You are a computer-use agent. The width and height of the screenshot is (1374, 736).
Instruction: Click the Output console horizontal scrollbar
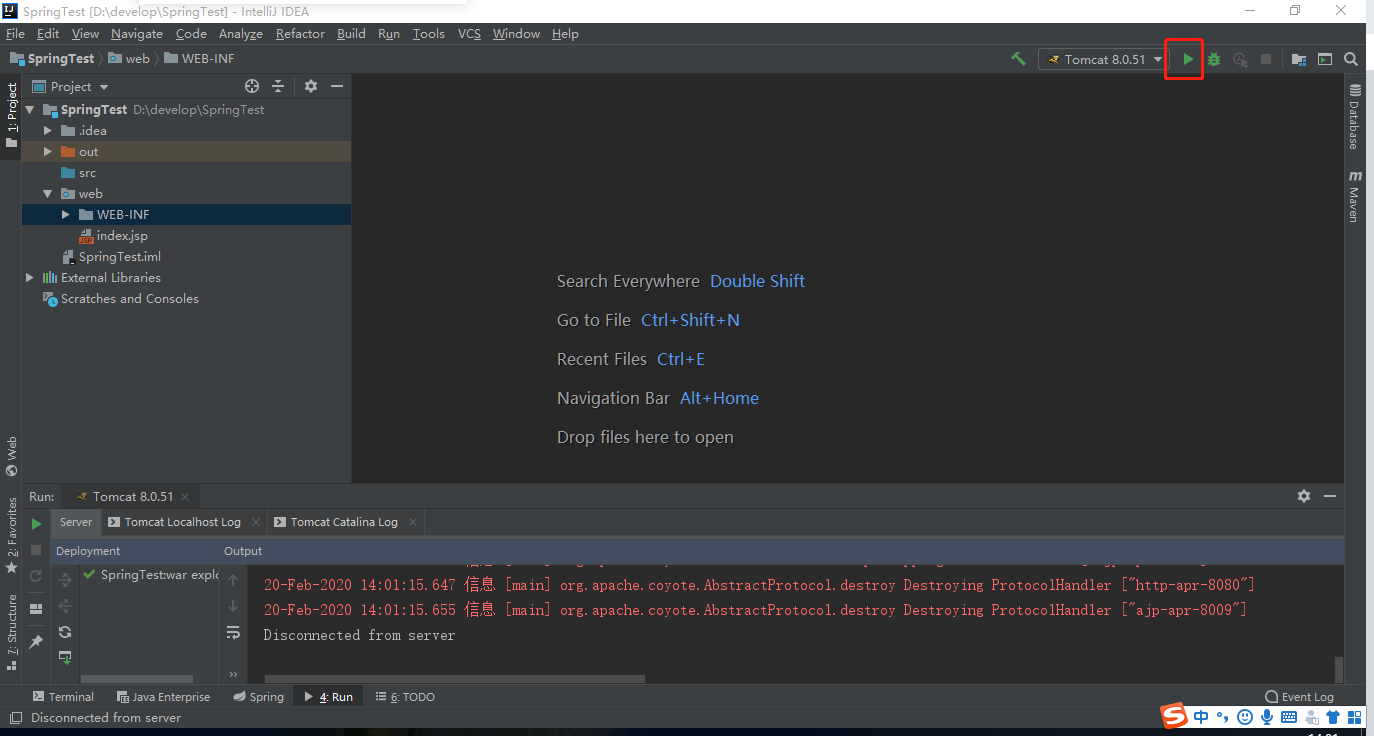coord(455,679)
